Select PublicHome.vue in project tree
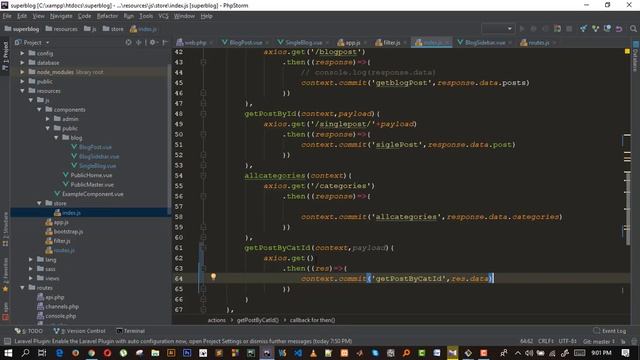This screenshot has height=360, width=640. point(91,175)
